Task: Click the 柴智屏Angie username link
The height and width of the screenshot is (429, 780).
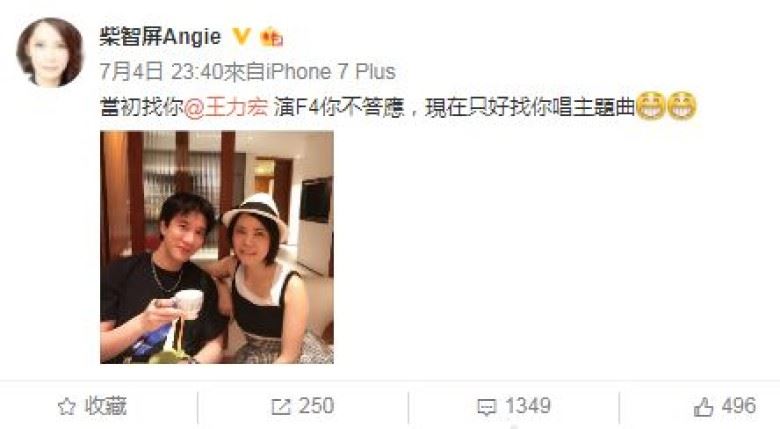Action: [x=160, y=37]
